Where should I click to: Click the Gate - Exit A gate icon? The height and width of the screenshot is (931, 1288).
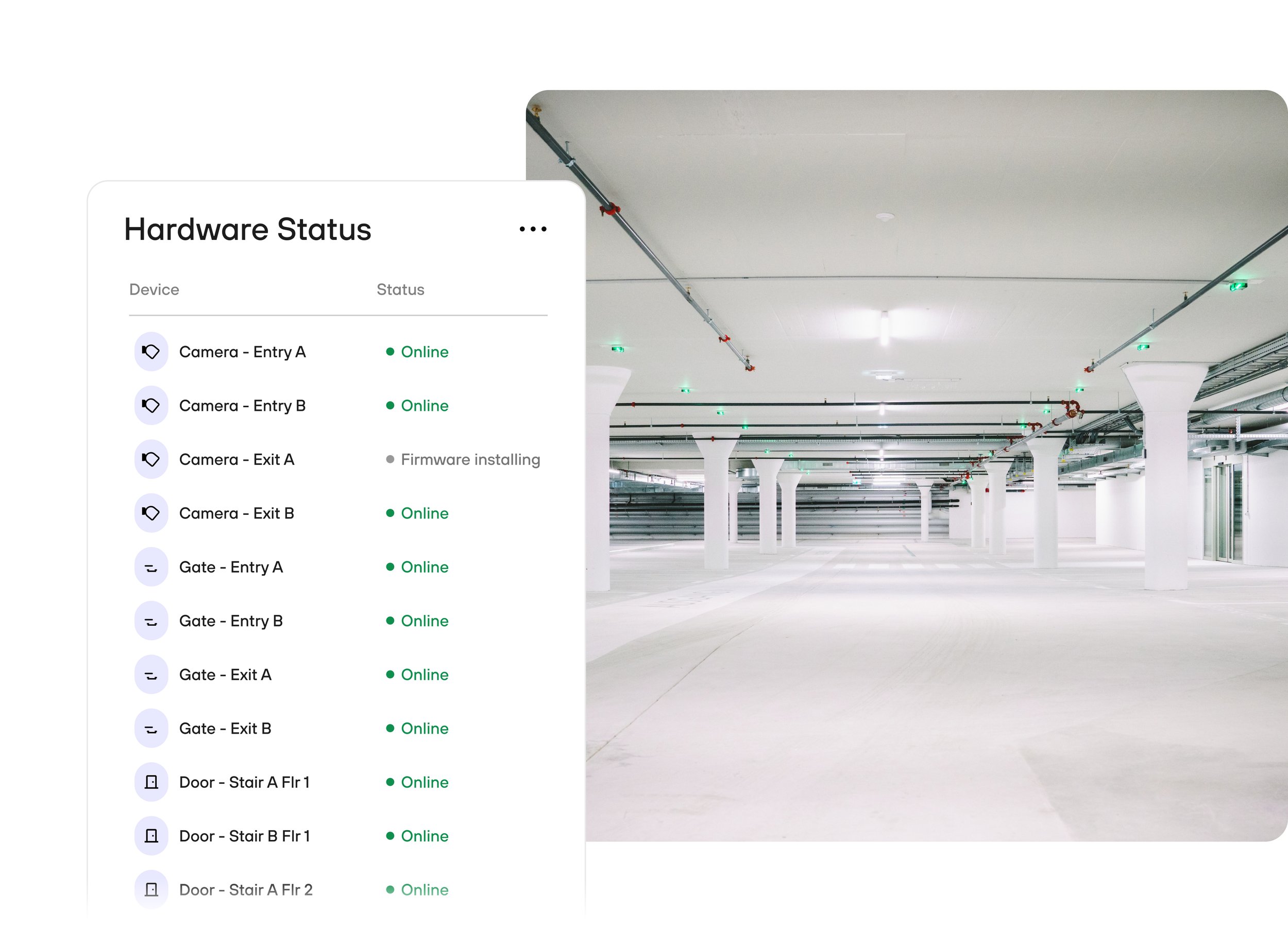tap(151, 675)
